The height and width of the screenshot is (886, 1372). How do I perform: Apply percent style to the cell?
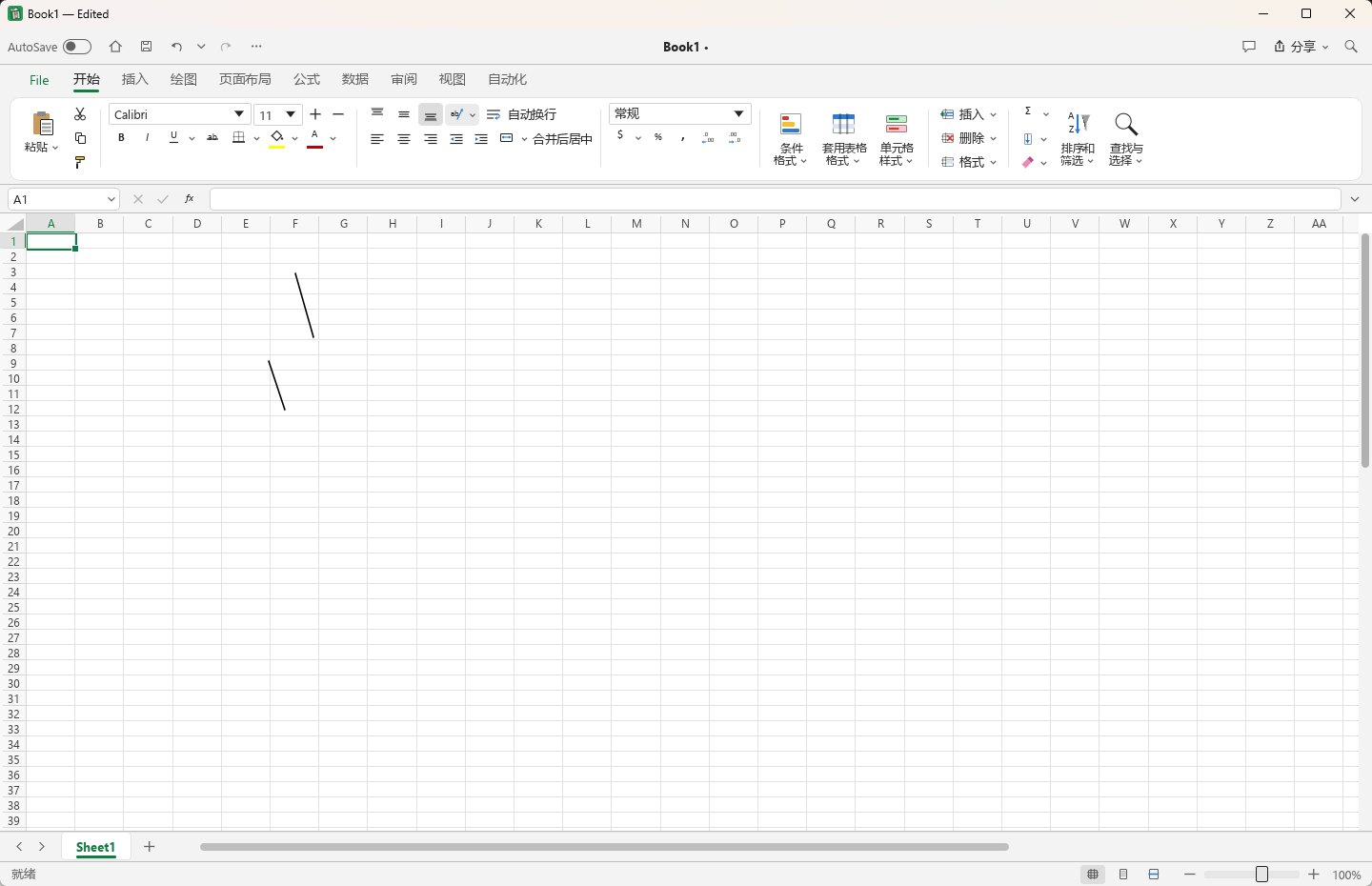pyautogui.click(x=658, y=137)
